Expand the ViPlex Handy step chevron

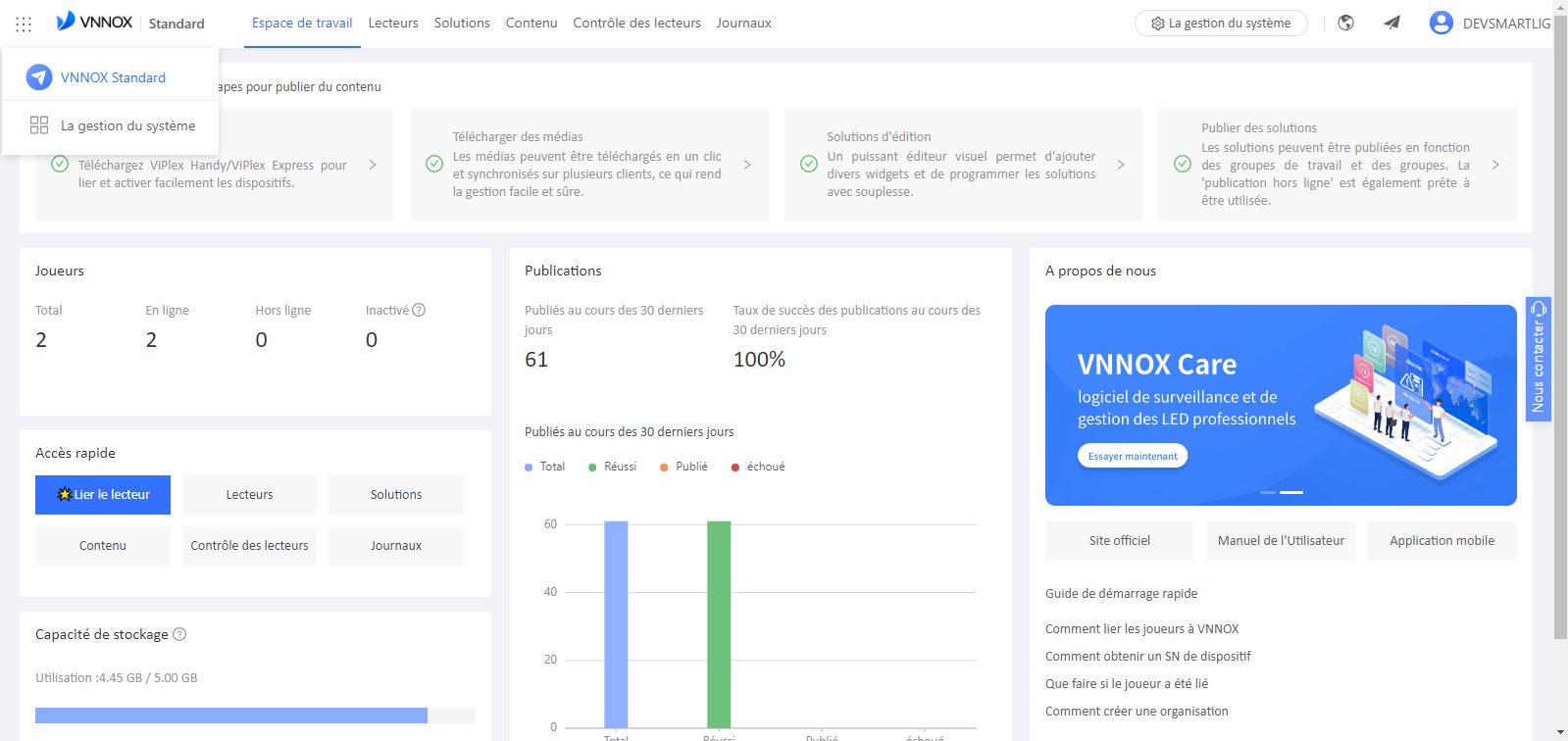373,165
